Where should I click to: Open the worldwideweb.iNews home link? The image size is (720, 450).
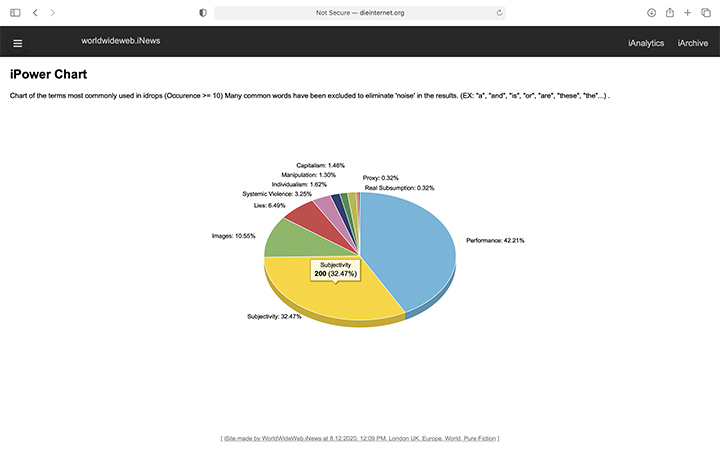pyautogui.click(x=121, y=41)
